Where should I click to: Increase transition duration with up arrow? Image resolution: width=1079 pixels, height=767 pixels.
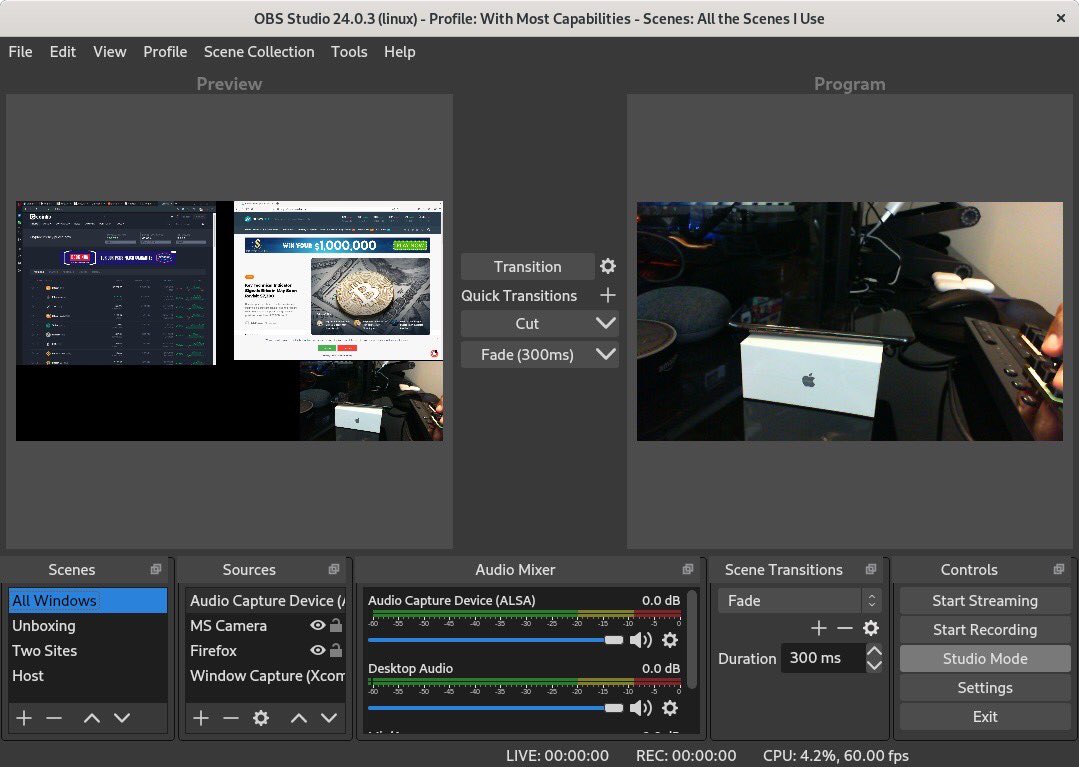[874, 651]
